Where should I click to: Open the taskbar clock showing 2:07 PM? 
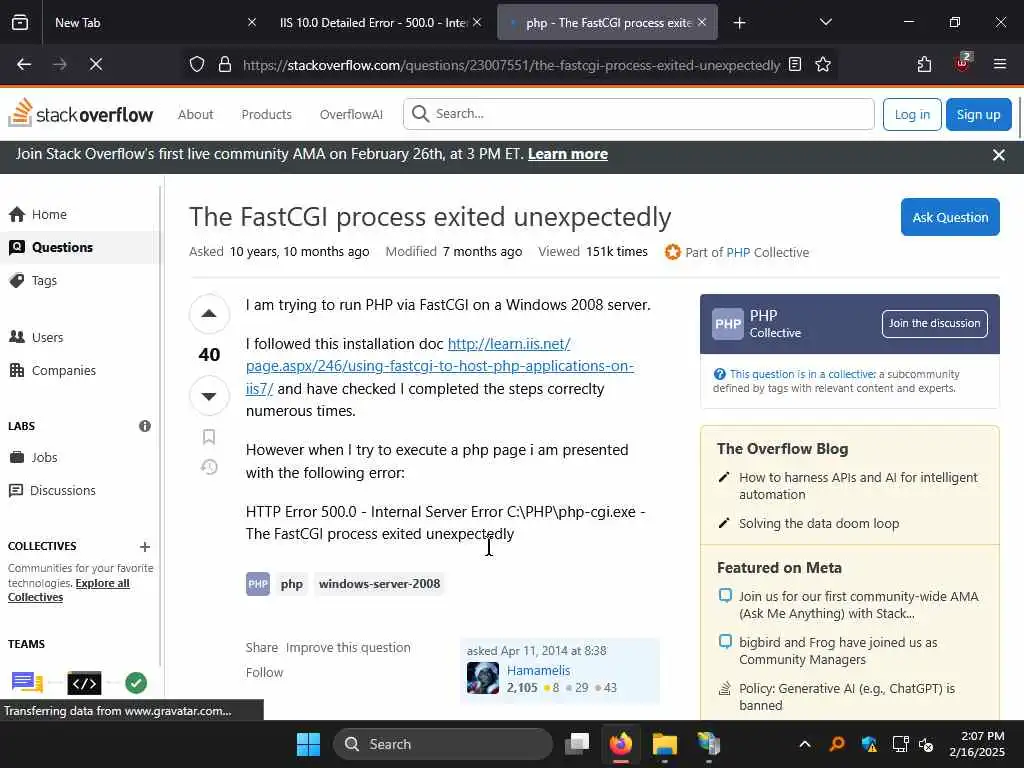coord(977,744)
